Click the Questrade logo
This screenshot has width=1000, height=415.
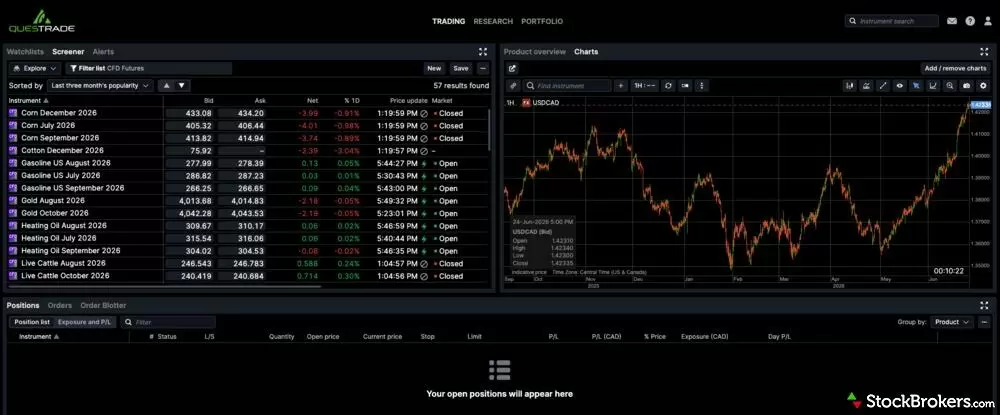point(42,21)
